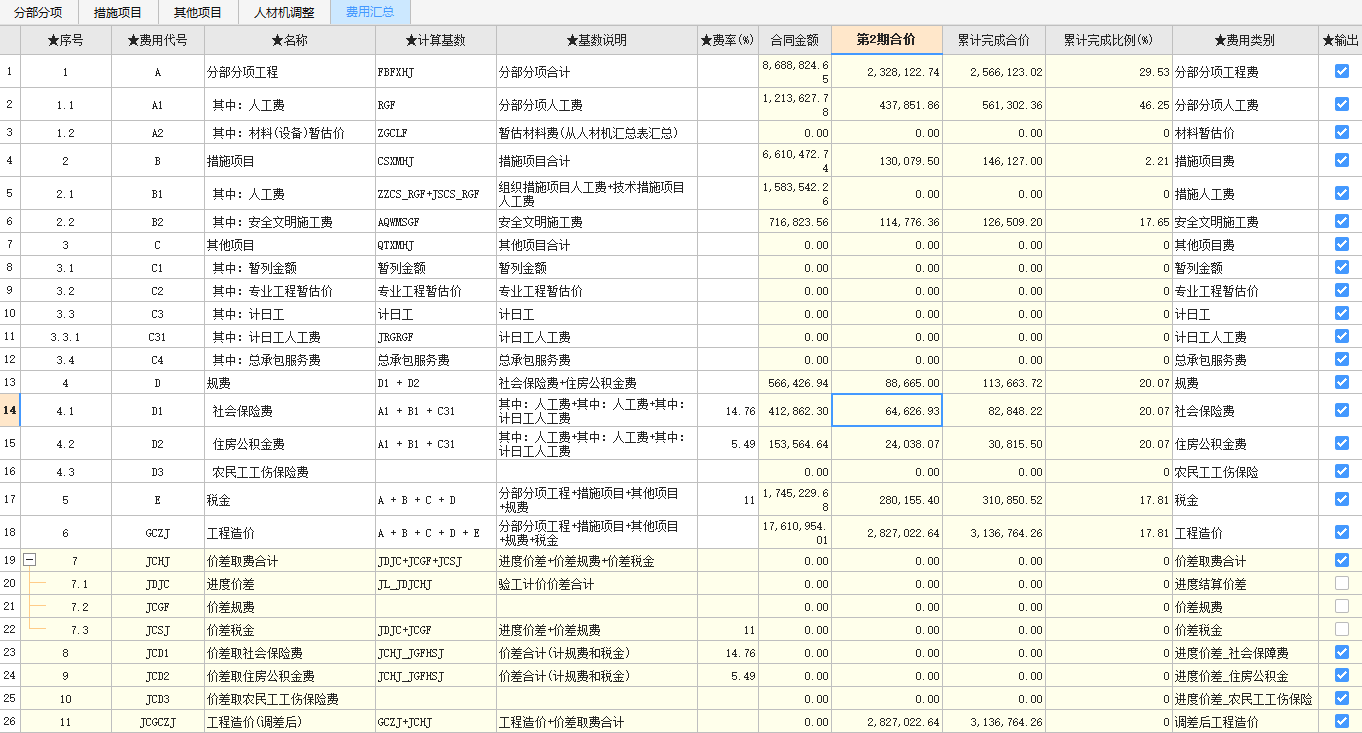The image size is (1362, 733).
Task: Switch to the 分部分项 tab
Action: click(38, 12)
